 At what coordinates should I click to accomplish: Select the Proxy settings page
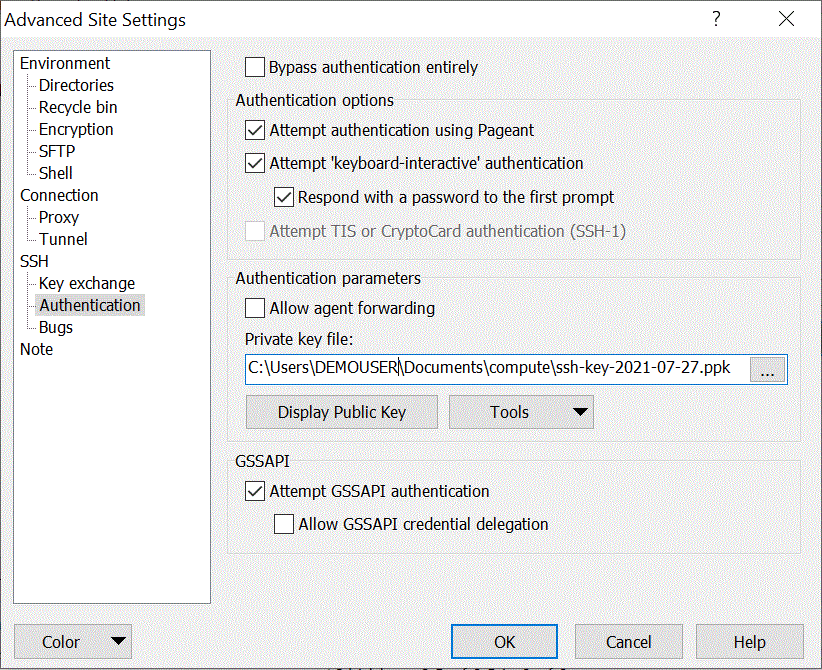[x=58, y=217]
